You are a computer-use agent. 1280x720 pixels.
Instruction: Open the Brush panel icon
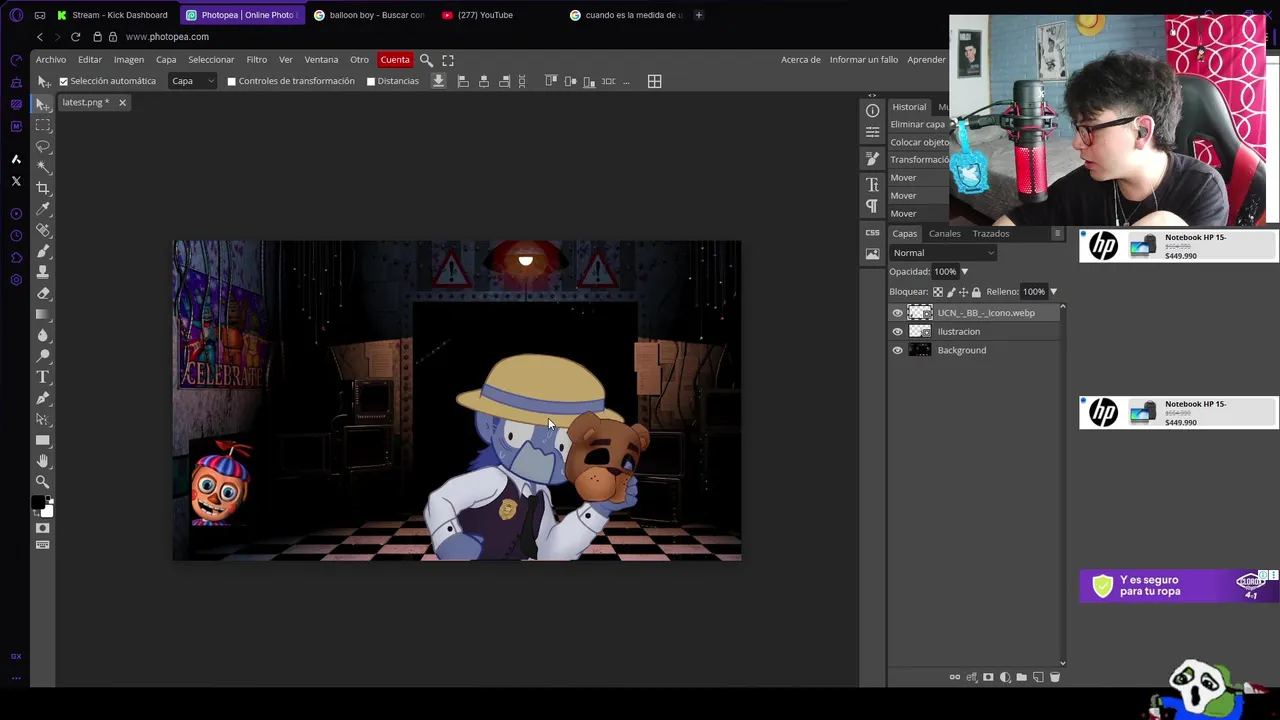[872, 159]
